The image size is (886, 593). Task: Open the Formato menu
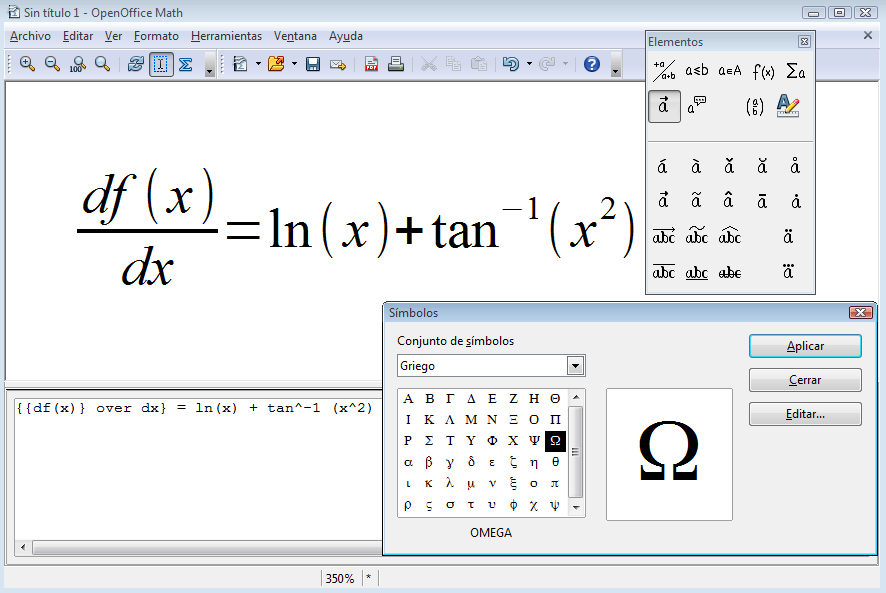(156, 36)
